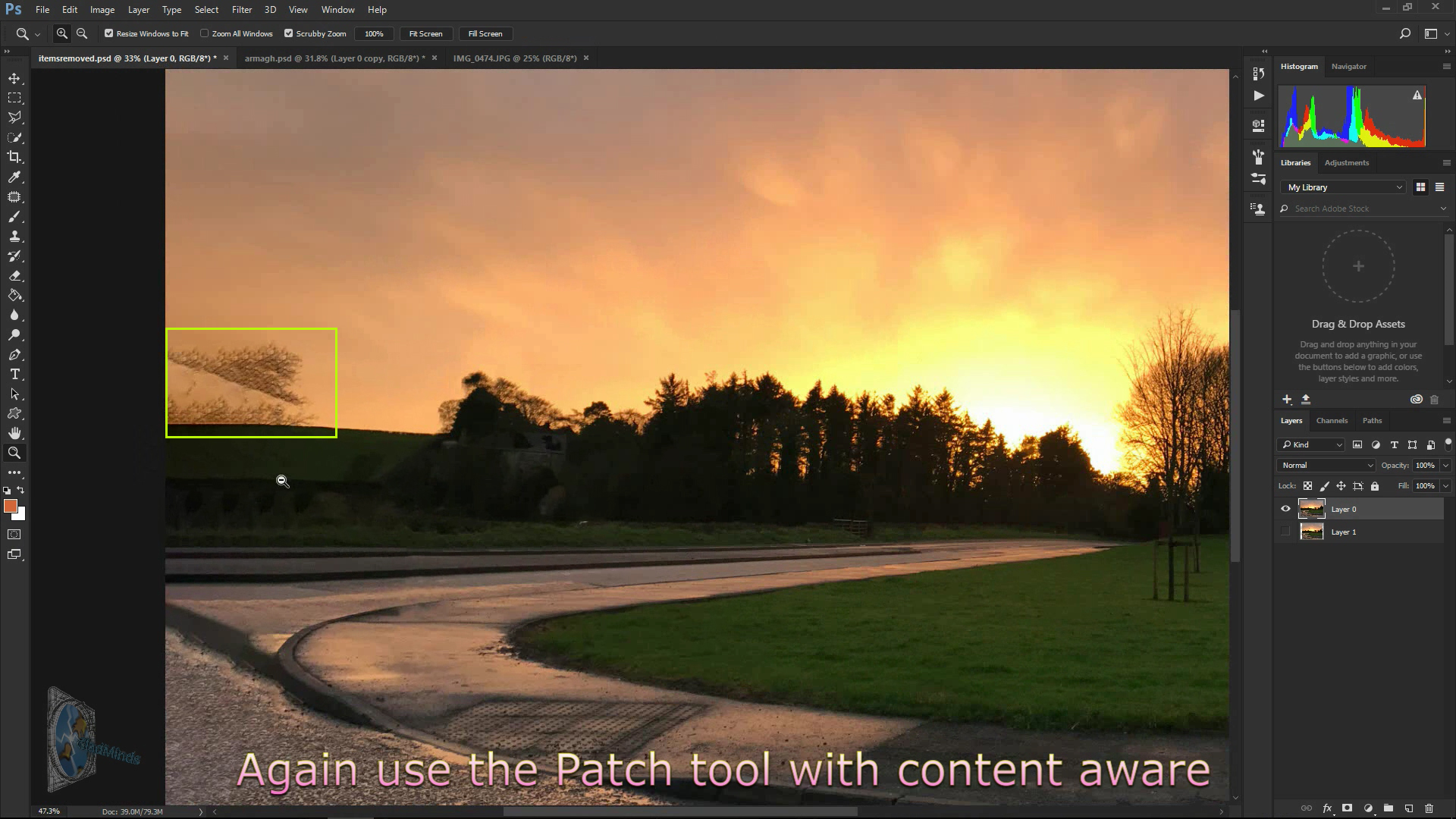Viewport: 1456px width, 819px height.
Task: Expand the Kind filter dropdown
Action: (1340, 444)
